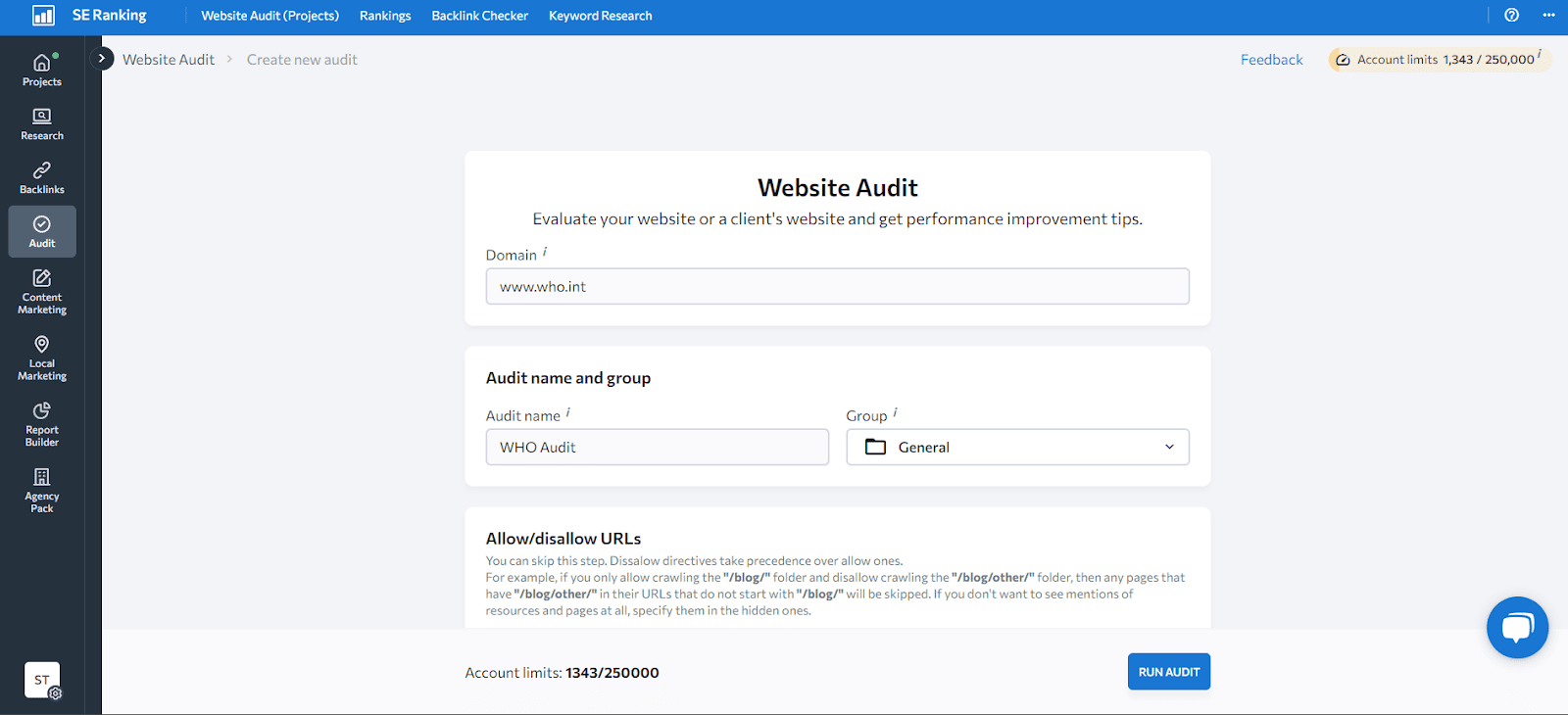Open the help question mark icon
The image size is (1568, 715).
[x=1512, y=15]
